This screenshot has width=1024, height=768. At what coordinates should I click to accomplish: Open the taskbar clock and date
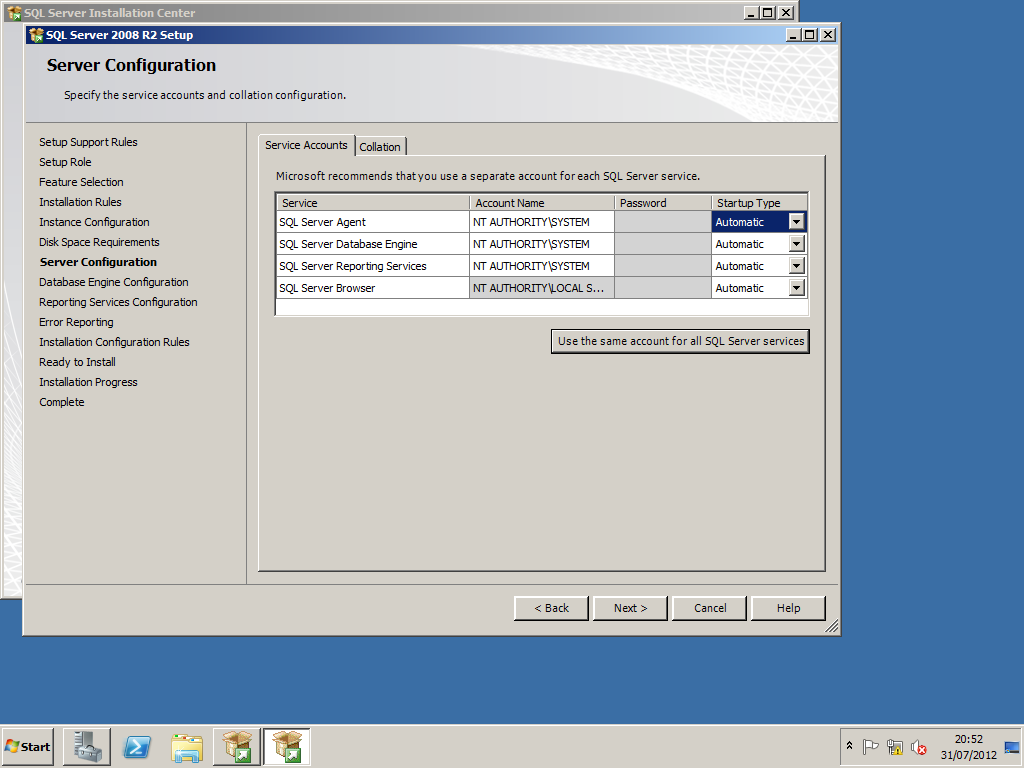[968, 746]
